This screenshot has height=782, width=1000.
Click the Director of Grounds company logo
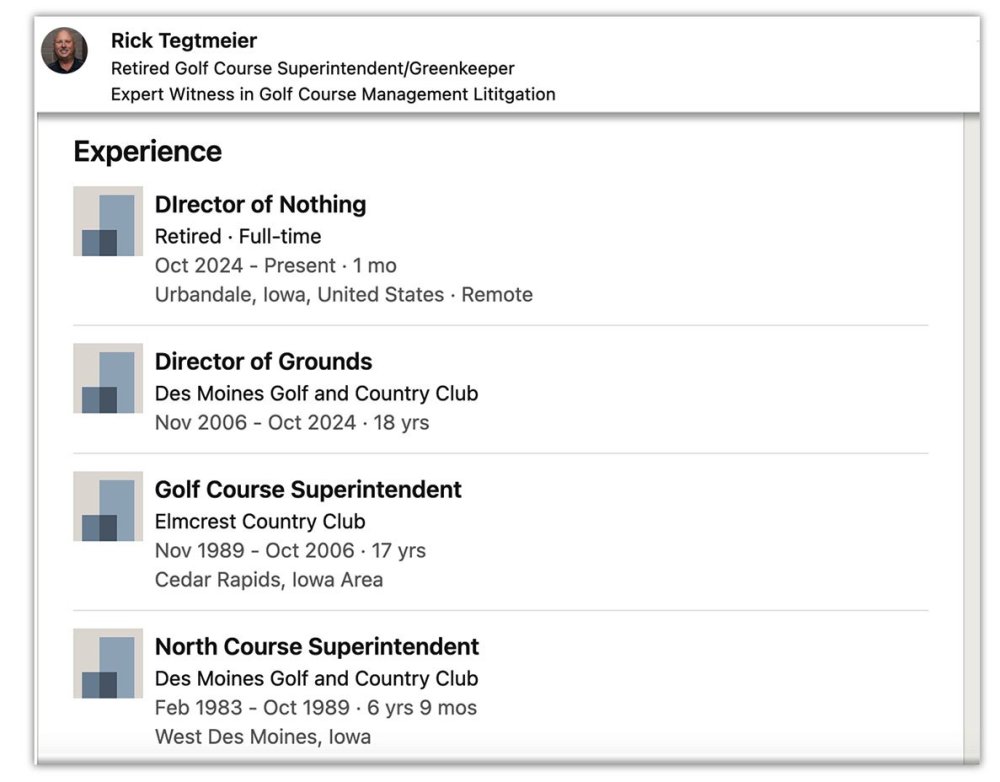(x=108, y=378)
